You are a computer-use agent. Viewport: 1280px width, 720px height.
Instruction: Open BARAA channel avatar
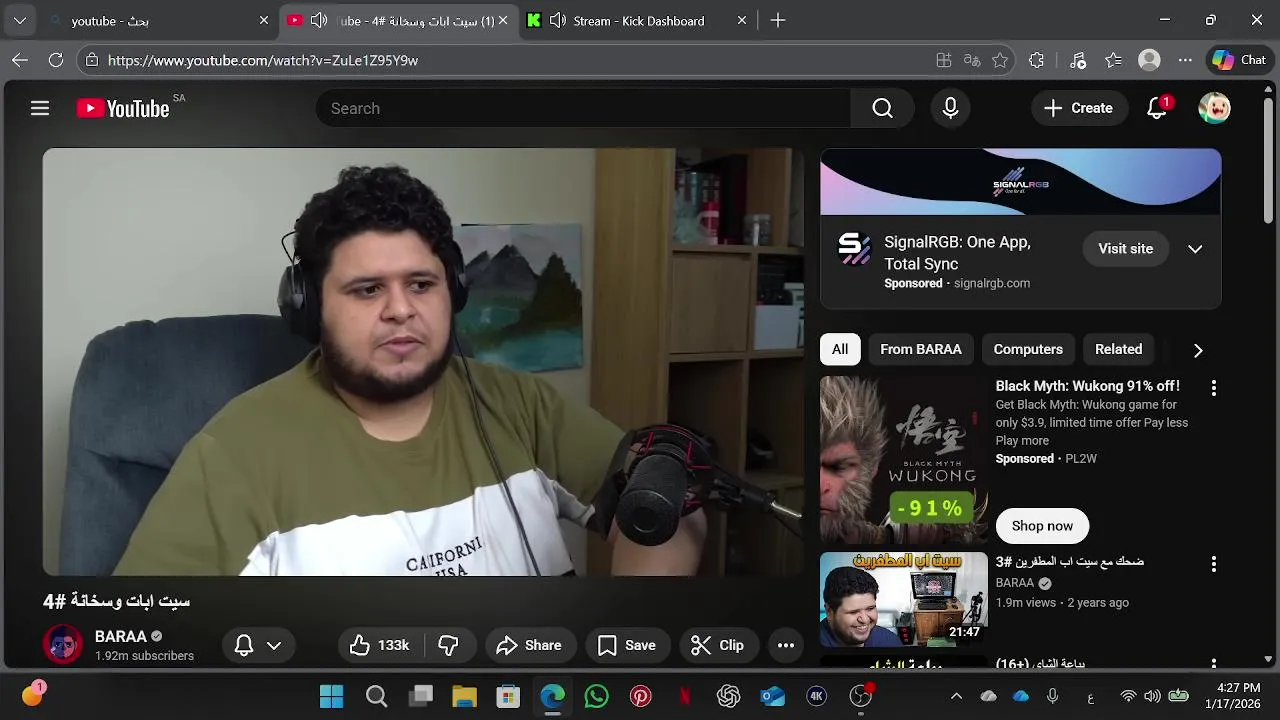(63, 644)
